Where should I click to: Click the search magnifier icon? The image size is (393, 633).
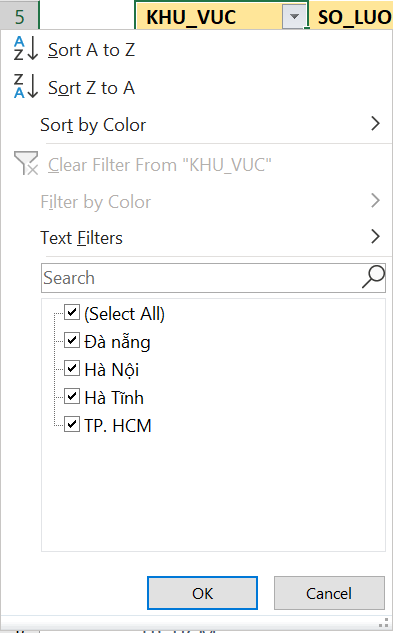373,277
